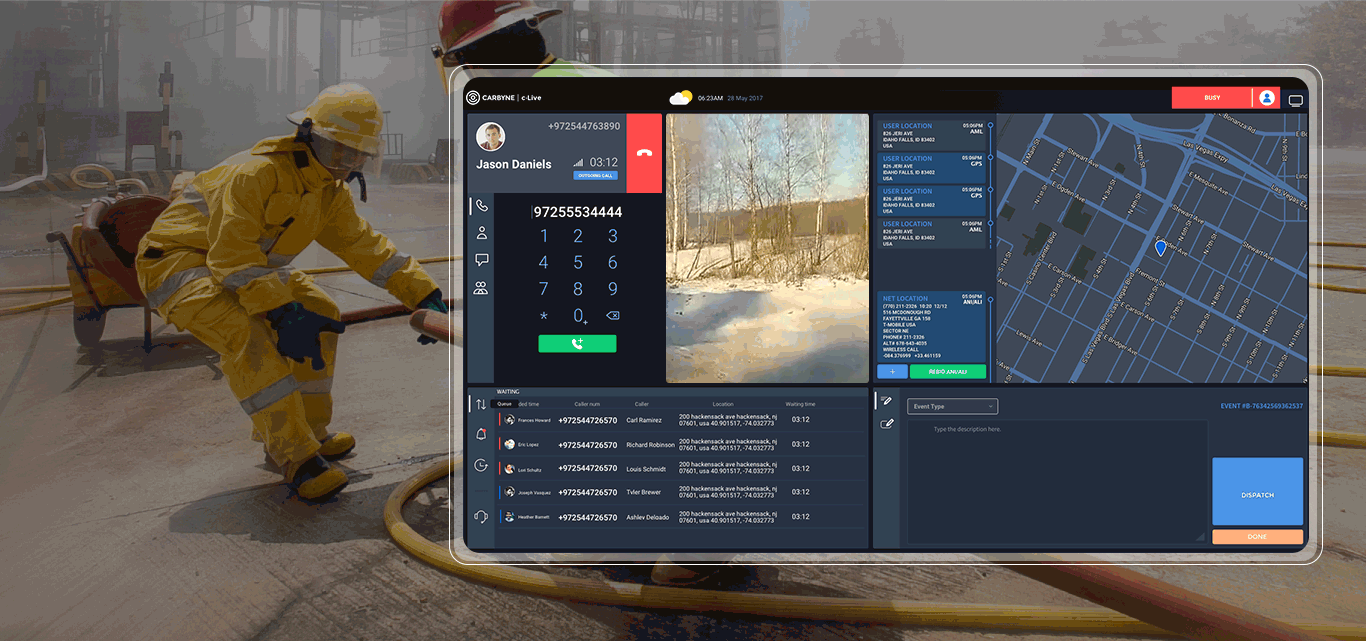The image size is (1366, 641).
Task: Open the group contacts icon
Action: pyautogui.click(x=481, y=288)
